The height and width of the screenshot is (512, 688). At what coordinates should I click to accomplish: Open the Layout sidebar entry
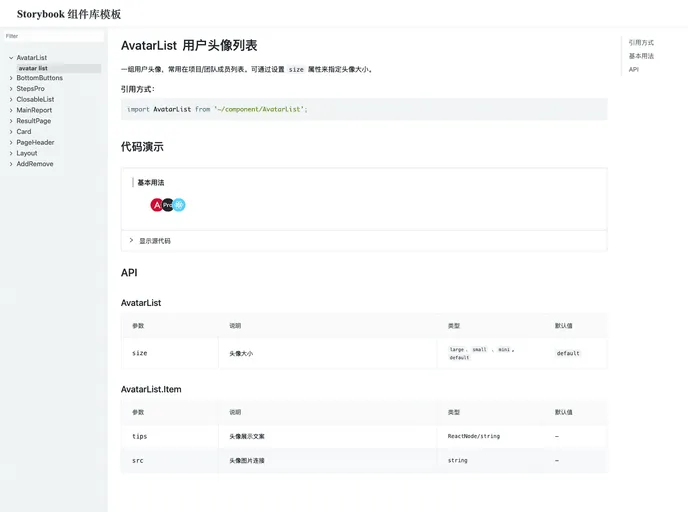[x=27, y=153]
